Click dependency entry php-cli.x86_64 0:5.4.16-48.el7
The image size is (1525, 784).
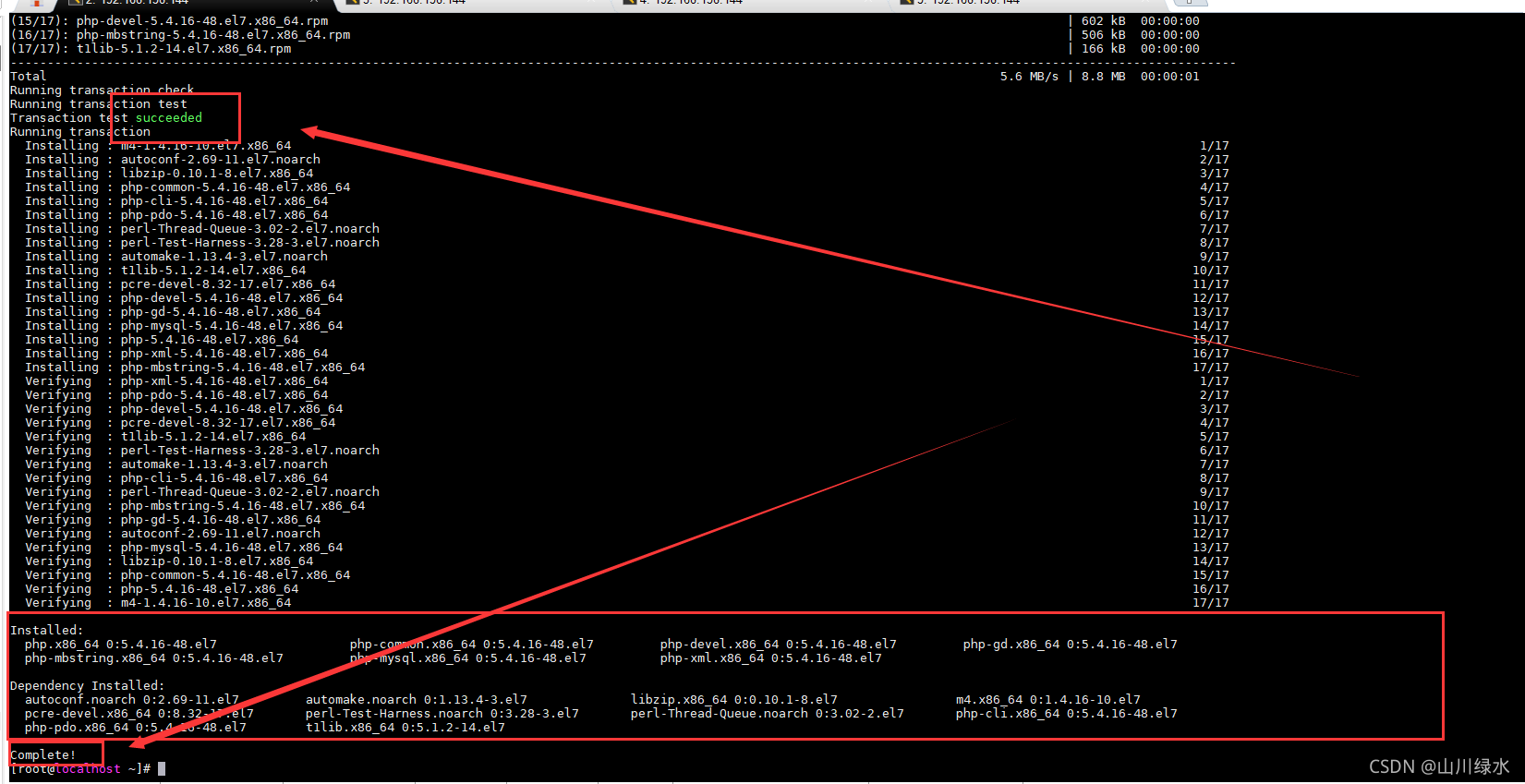tap(1067, 713)
